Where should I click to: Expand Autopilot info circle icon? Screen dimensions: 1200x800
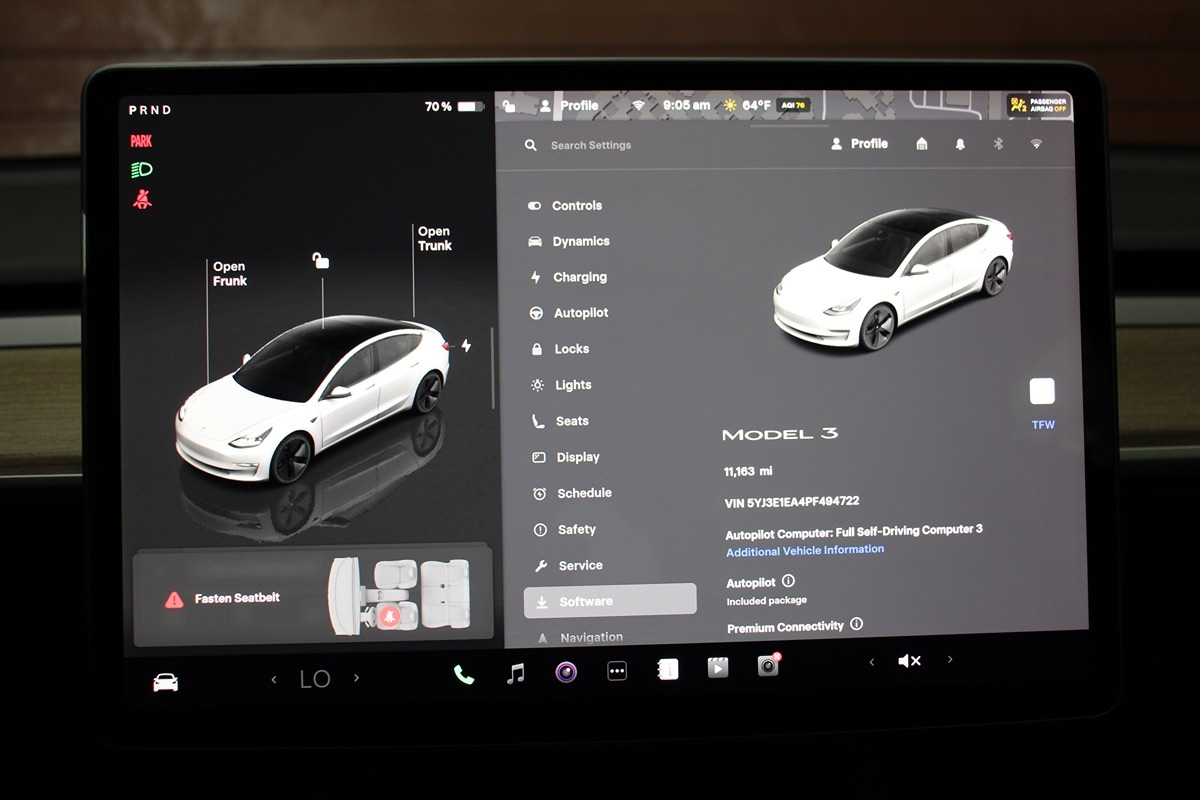pos(788,581)
